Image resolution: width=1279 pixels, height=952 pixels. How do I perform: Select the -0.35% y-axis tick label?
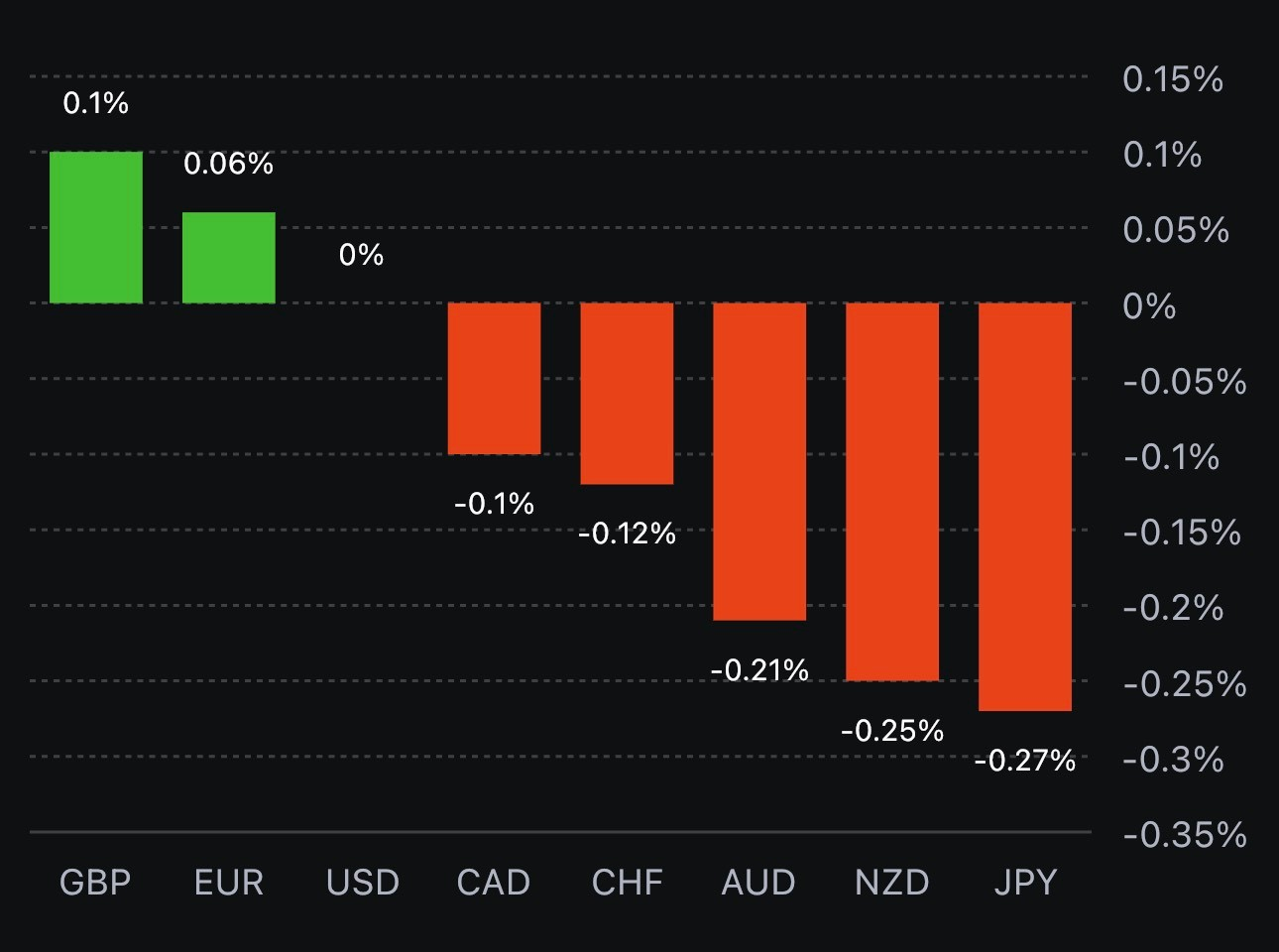(1185, 835)
